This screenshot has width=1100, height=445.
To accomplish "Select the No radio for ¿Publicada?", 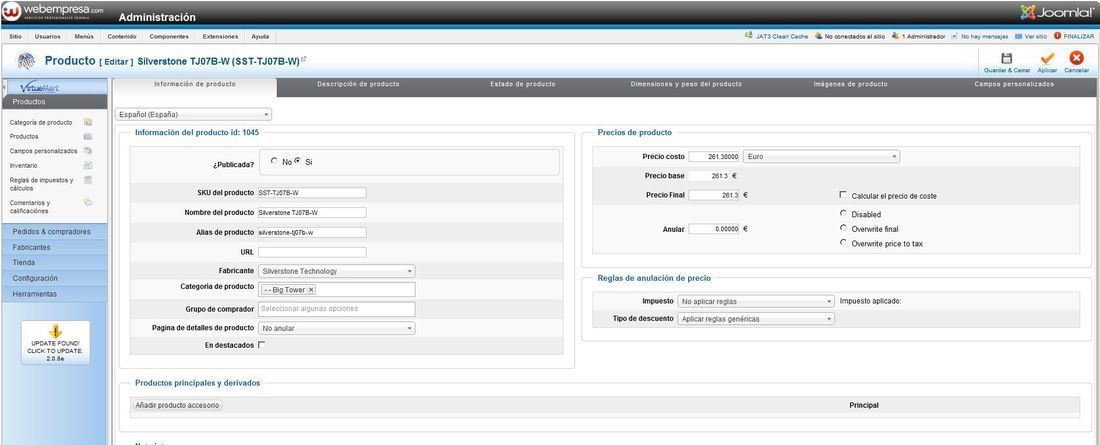I will (x=274, y=161).
